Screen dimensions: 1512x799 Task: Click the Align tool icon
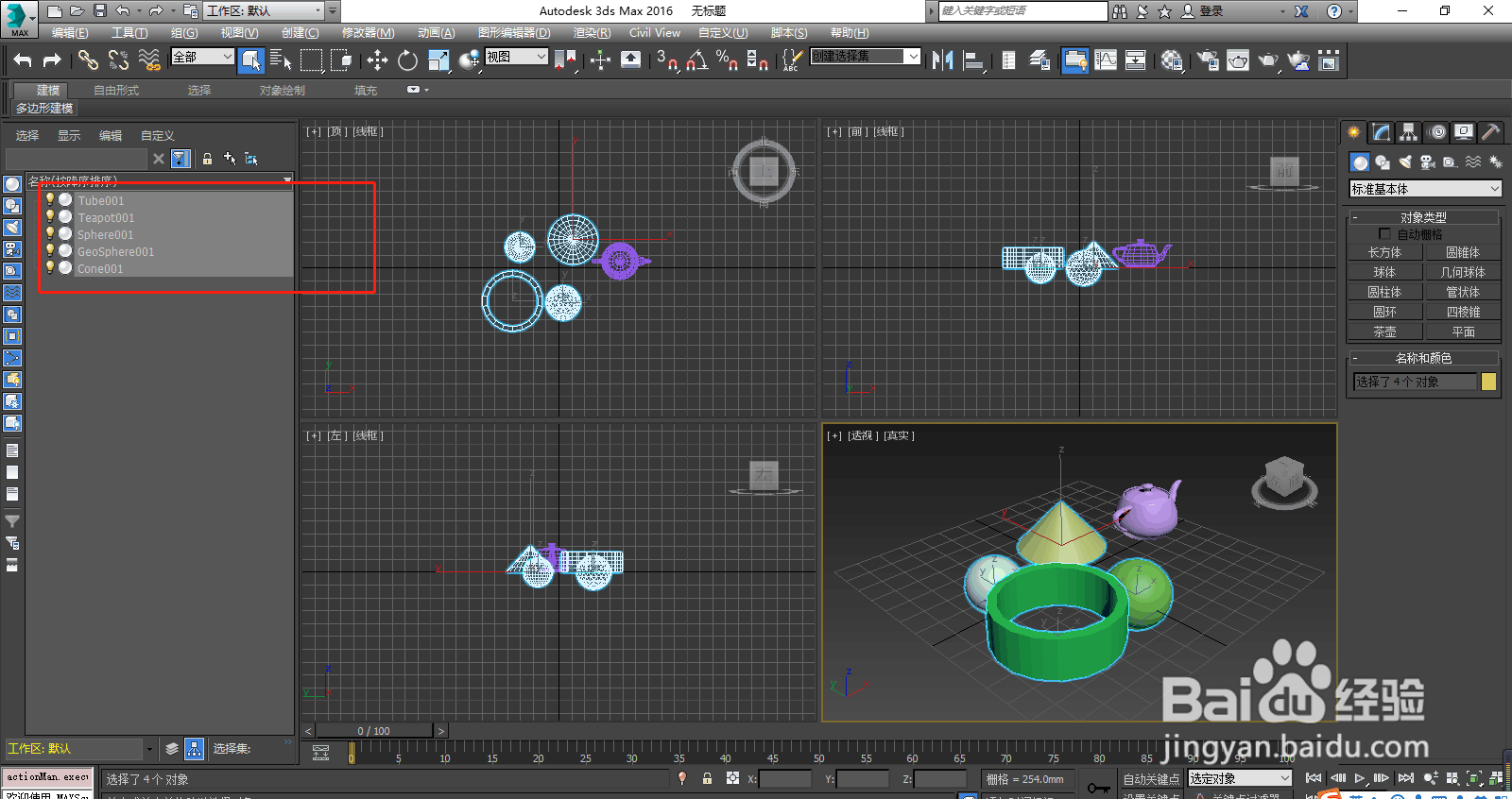point(973,60)
